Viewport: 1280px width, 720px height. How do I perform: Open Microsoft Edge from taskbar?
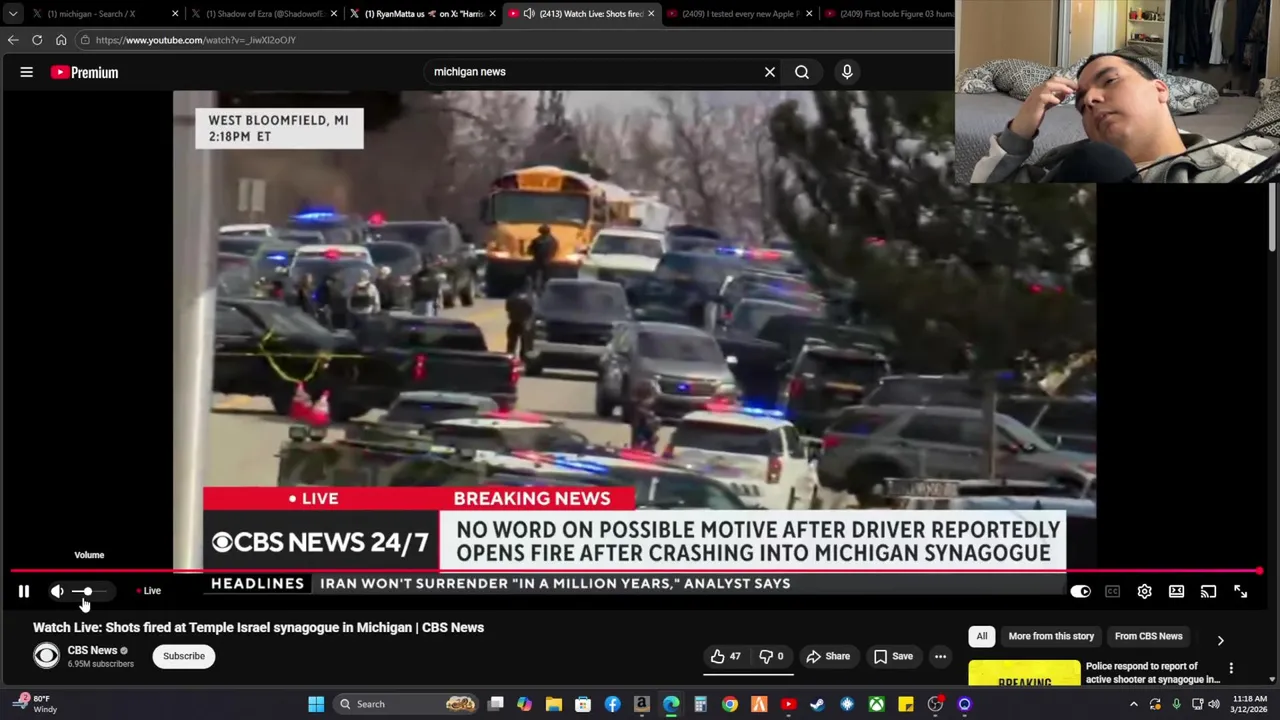tap(671, 704)
